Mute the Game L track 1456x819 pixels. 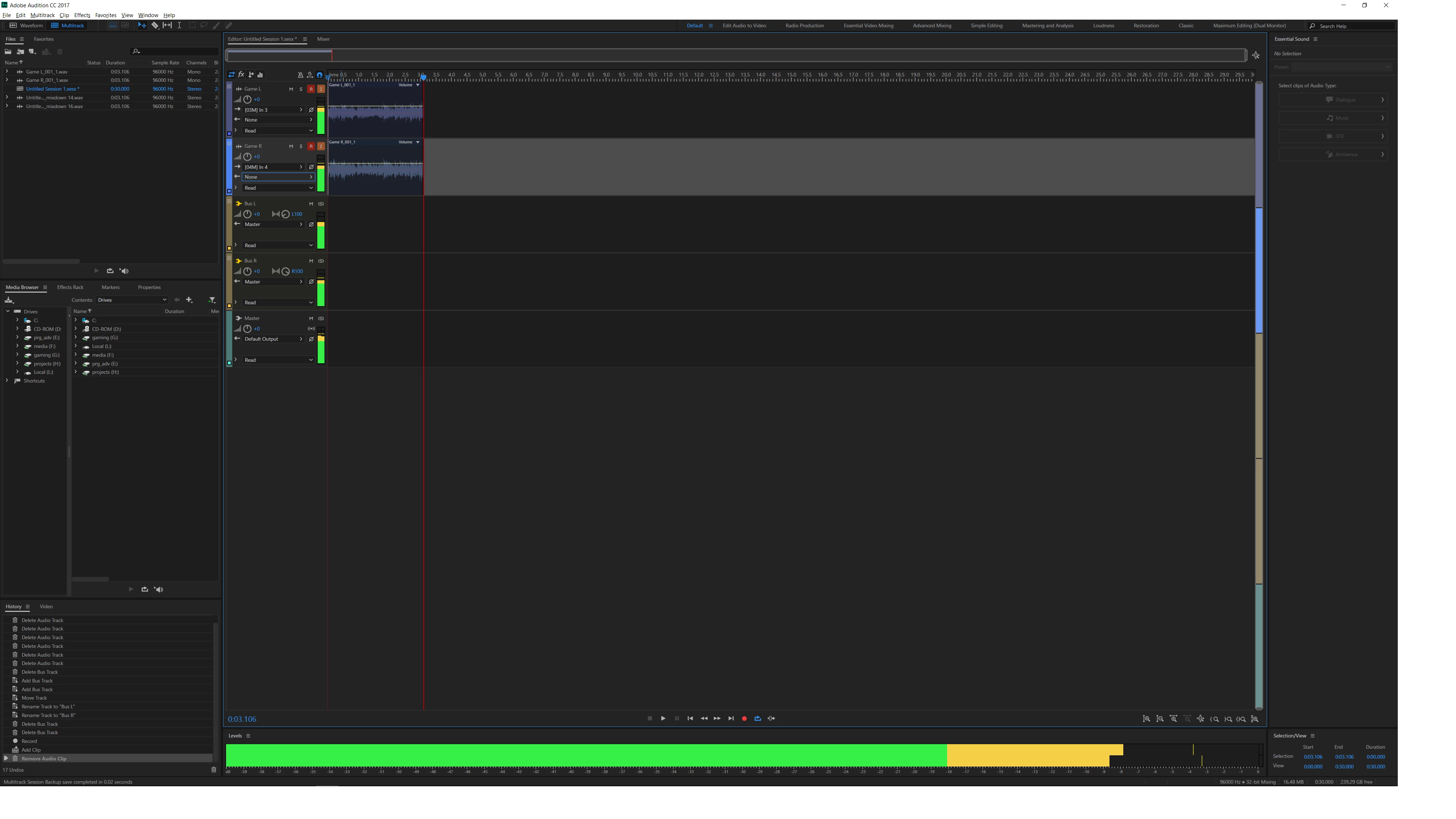tap(291, 89)
